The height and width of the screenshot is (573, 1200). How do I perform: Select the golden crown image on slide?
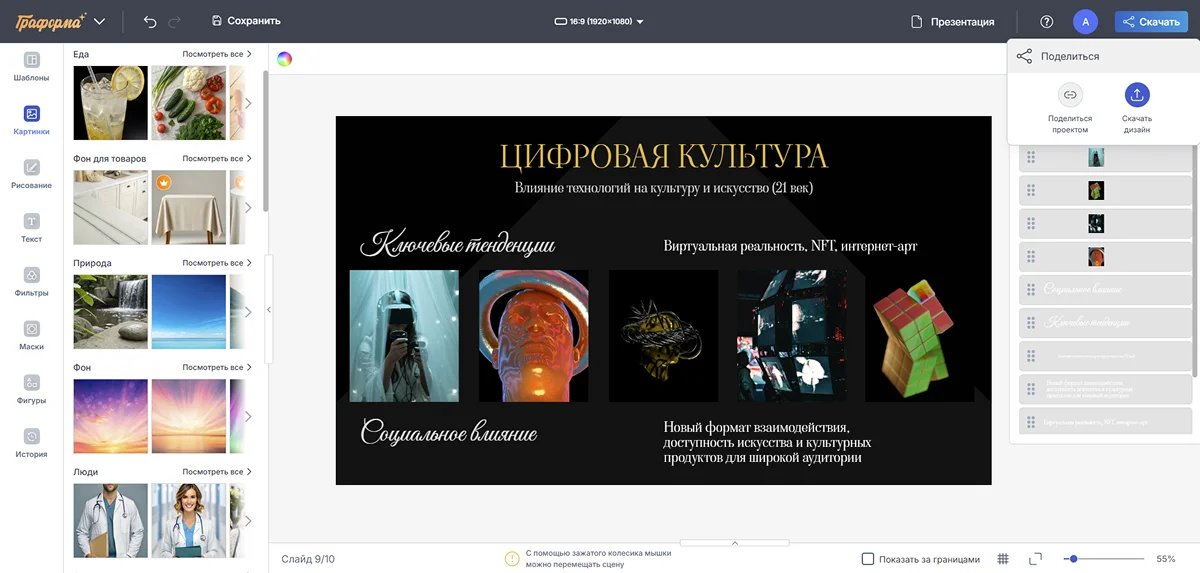point(663,336)
